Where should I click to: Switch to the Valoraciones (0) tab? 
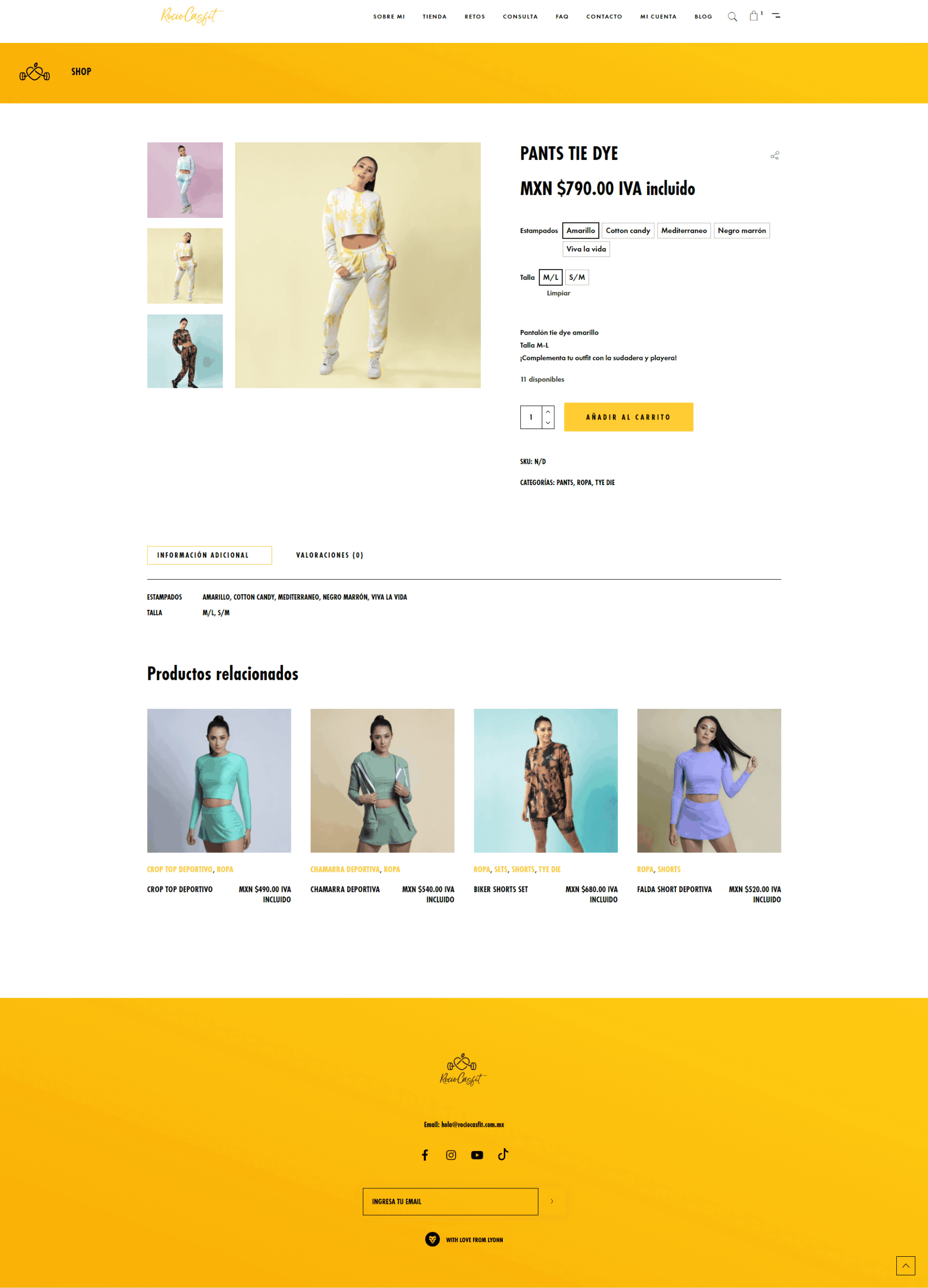330,555
